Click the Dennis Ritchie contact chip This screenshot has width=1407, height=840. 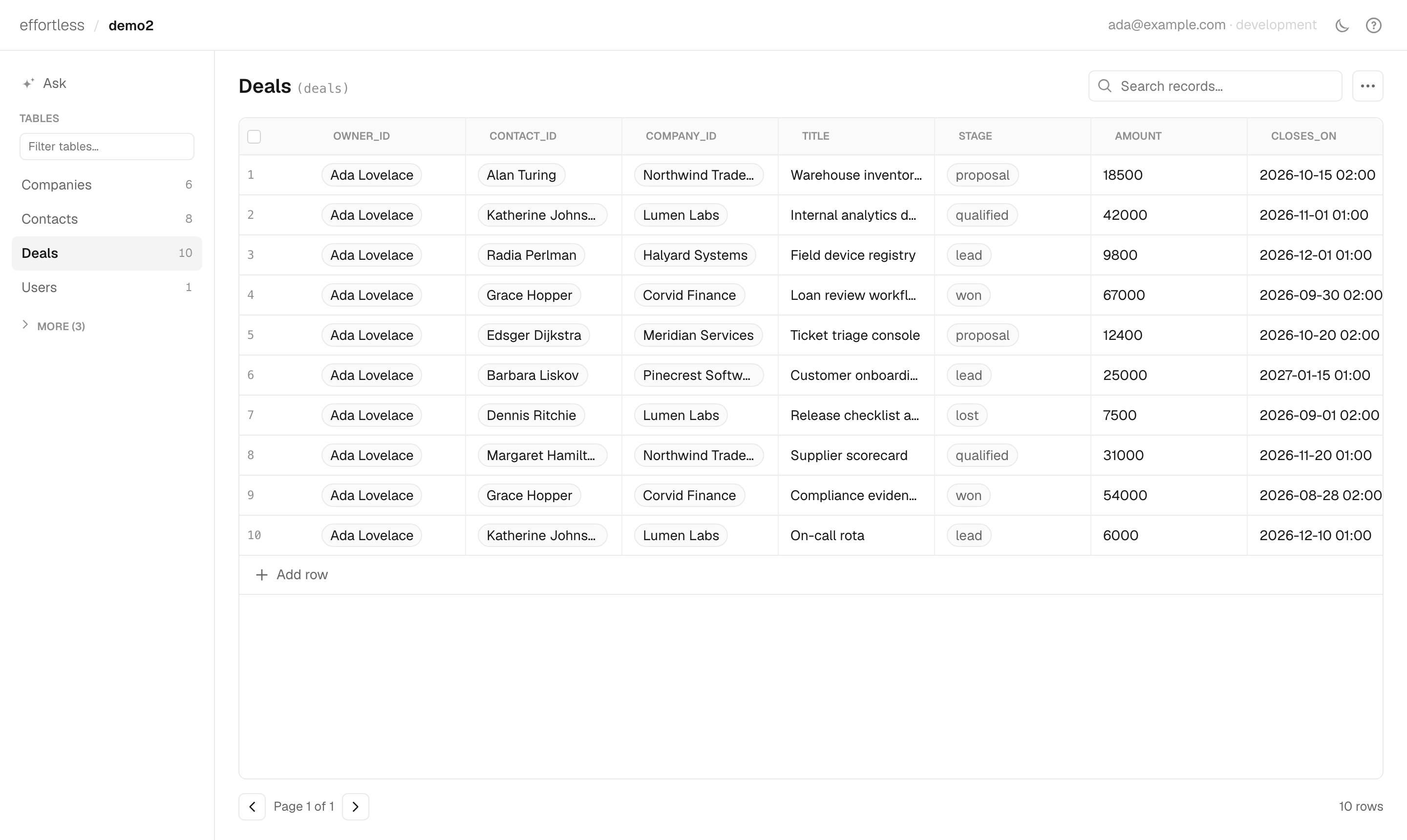pyautogui.click(x=531, y=416)
